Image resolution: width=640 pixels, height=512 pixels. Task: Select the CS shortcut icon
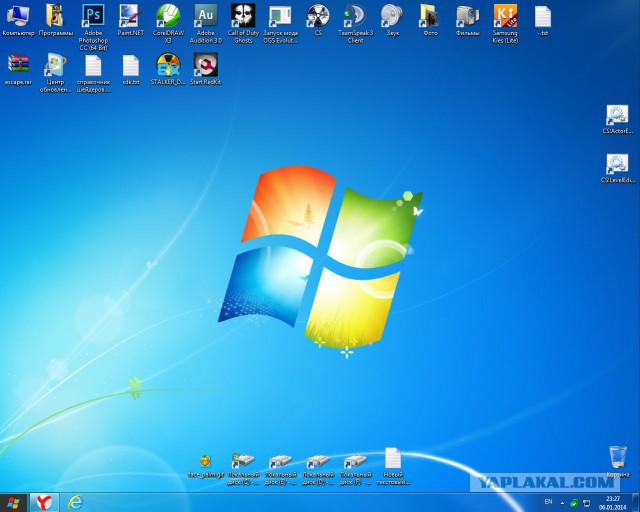318,20
